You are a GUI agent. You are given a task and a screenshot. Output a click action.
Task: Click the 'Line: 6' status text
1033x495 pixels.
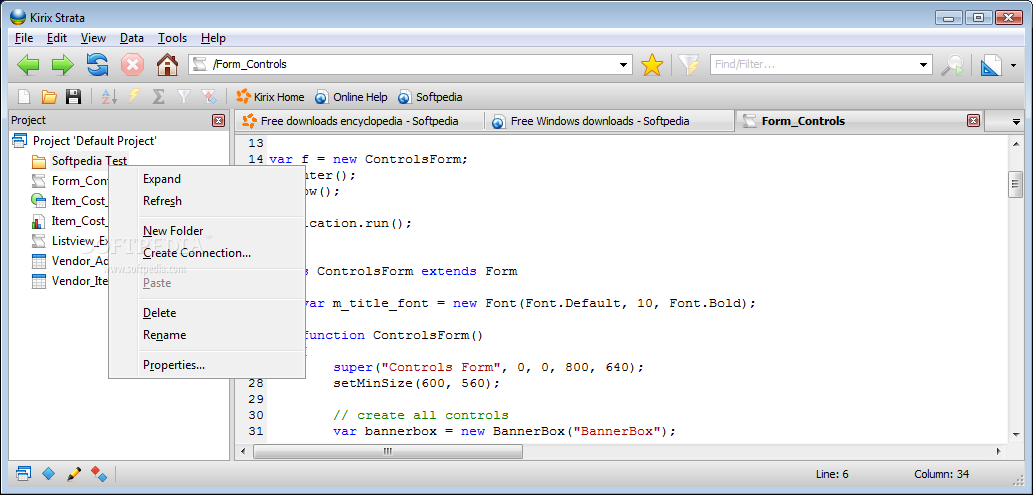coord(832,474)
